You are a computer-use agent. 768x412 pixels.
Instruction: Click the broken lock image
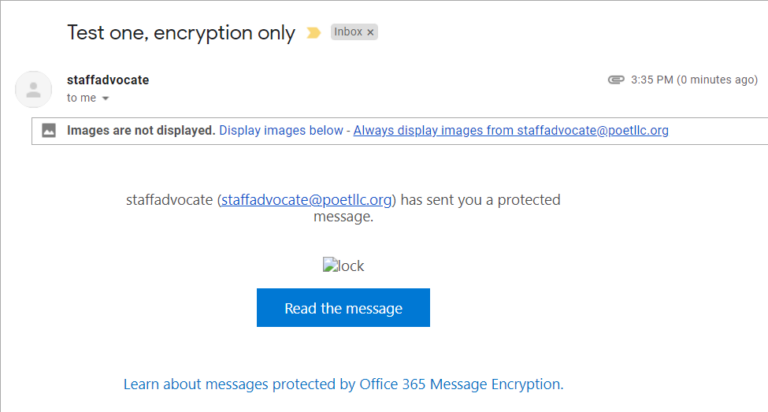coord(343,266)
